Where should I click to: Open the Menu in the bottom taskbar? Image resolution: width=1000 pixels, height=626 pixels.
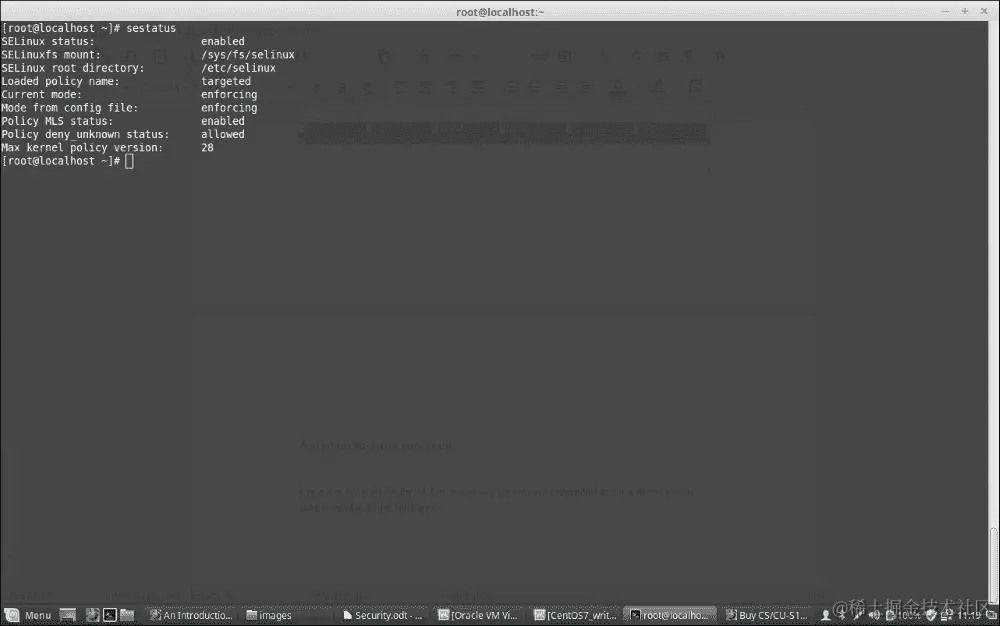click(x=30, y=615)
